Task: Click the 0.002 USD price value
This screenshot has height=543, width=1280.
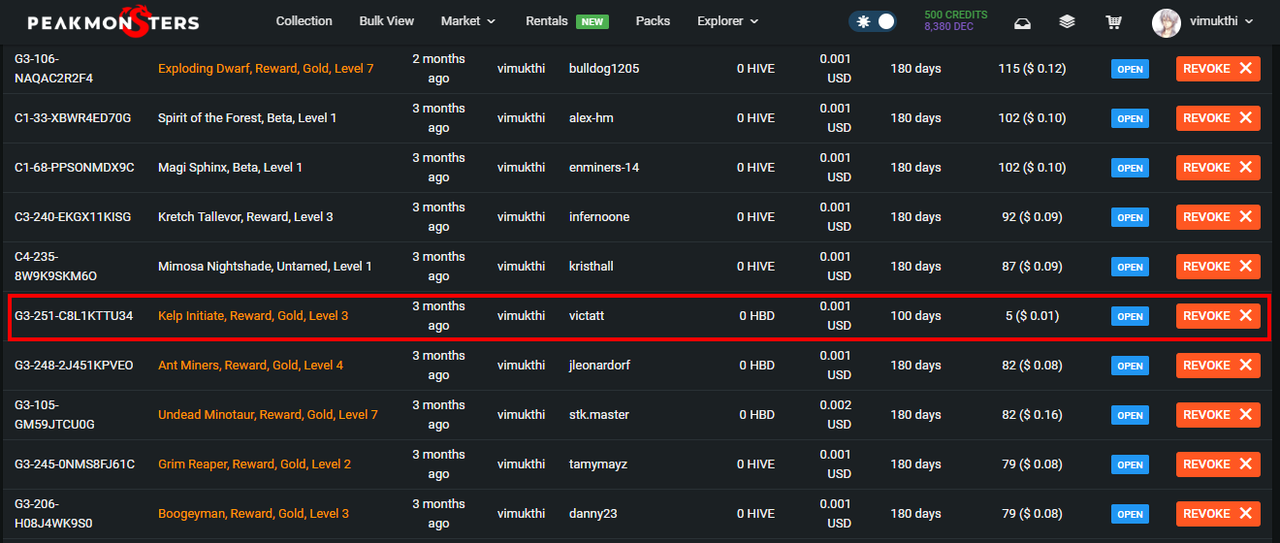Action: click(835, 415)
